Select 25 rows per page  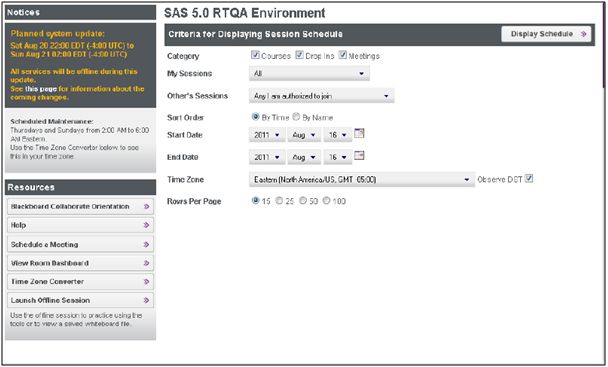coord(279,201)
